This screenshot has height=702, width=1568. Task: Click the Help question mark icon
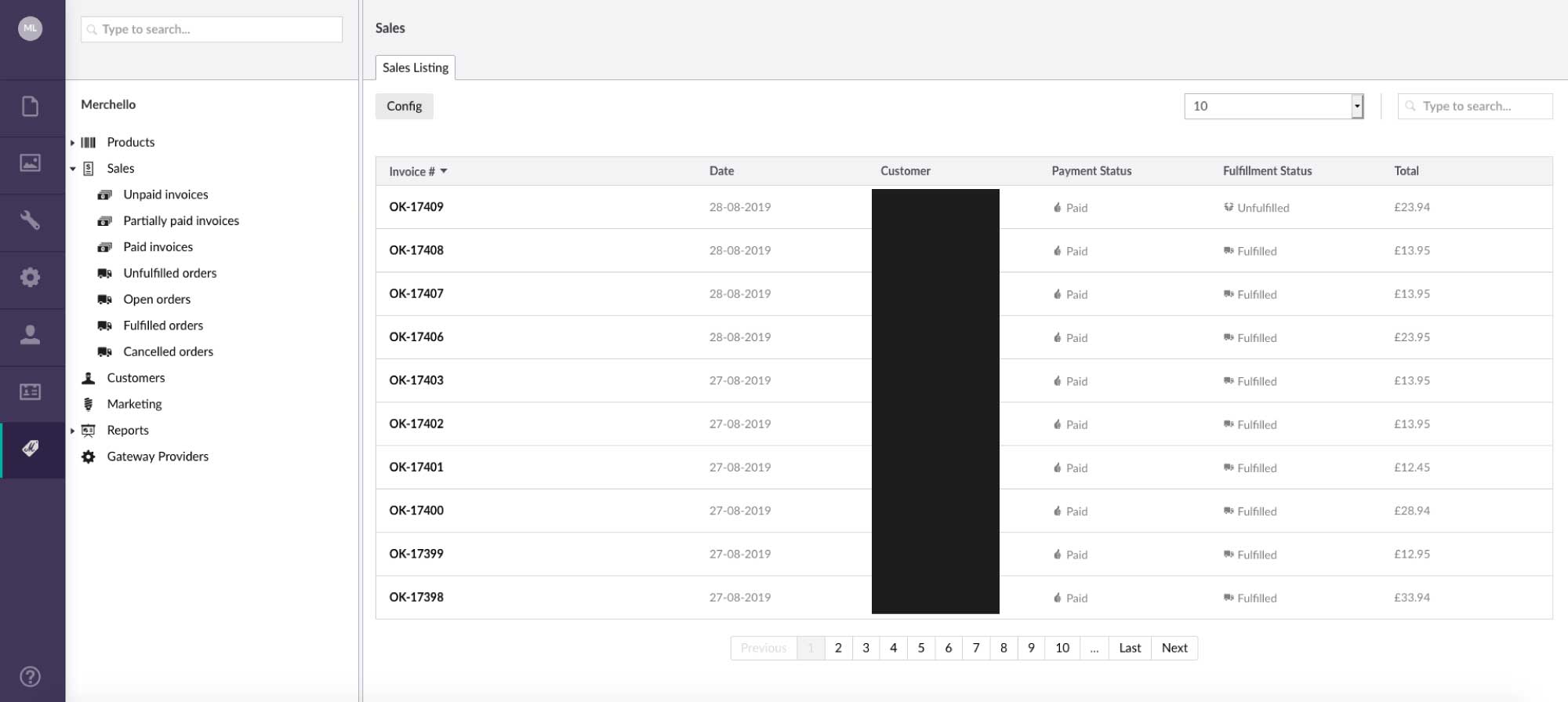(31, 676)
